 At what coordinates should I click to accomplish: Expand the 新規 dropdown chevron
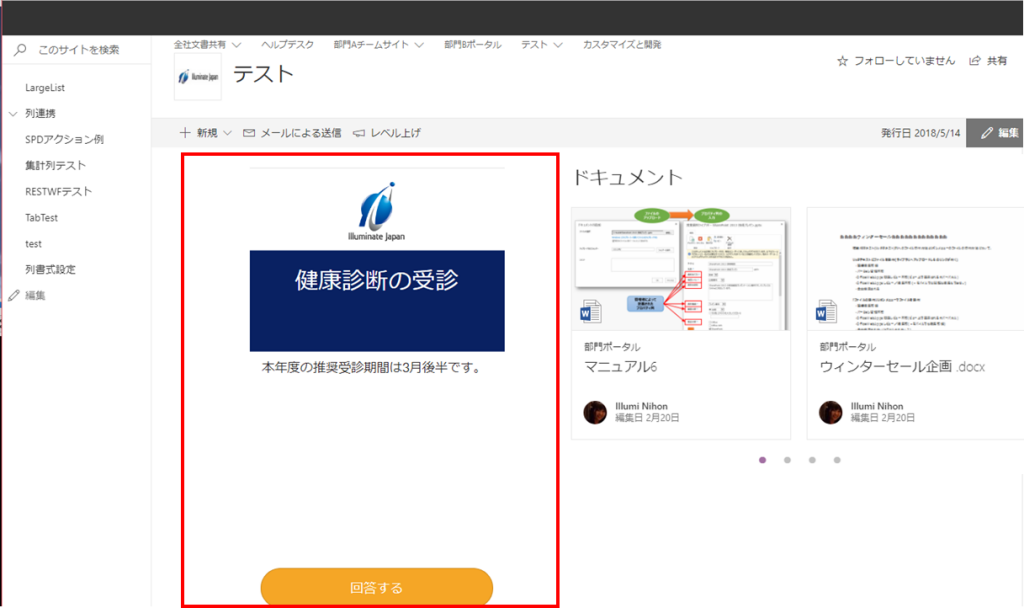227,133
